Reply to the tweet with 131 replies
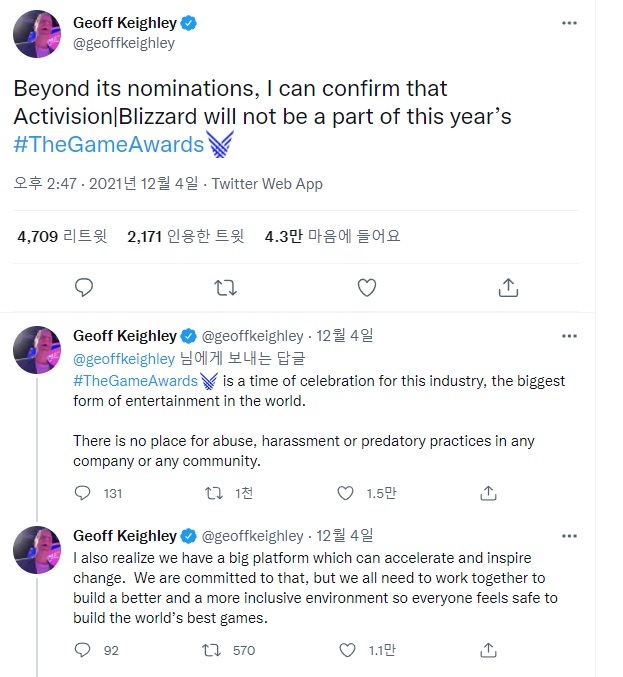Viewport: 623px width, 677px height. (x=85, y=493)
